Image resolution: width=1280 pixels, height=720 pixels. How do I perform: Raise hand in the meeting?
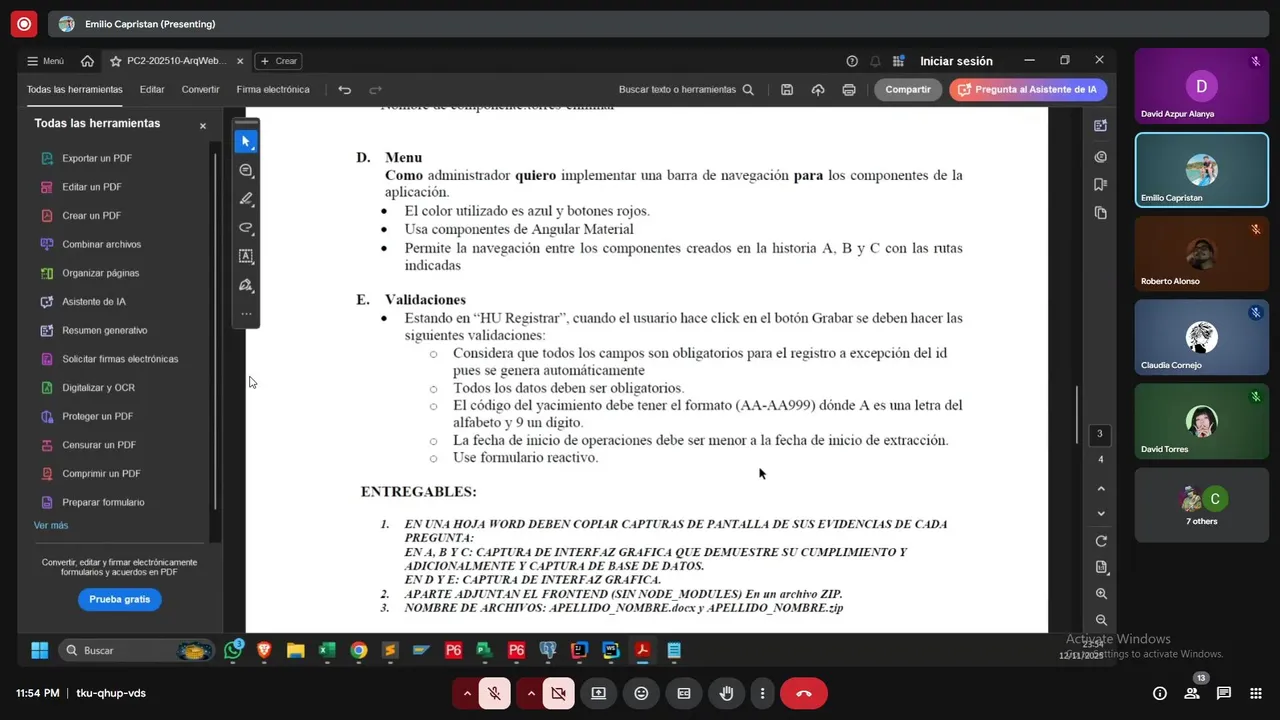coord(727,693)
